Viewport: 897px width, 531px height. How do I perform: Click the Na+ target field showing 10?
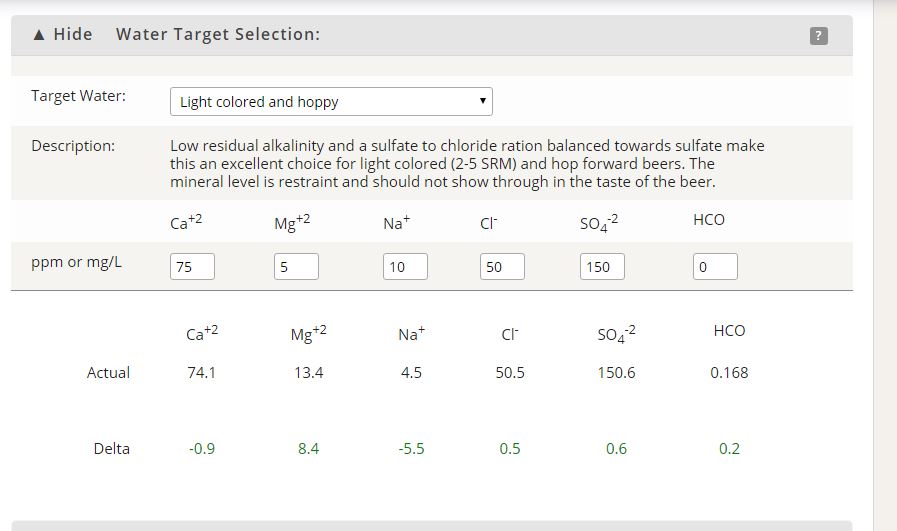click(405, 267)
